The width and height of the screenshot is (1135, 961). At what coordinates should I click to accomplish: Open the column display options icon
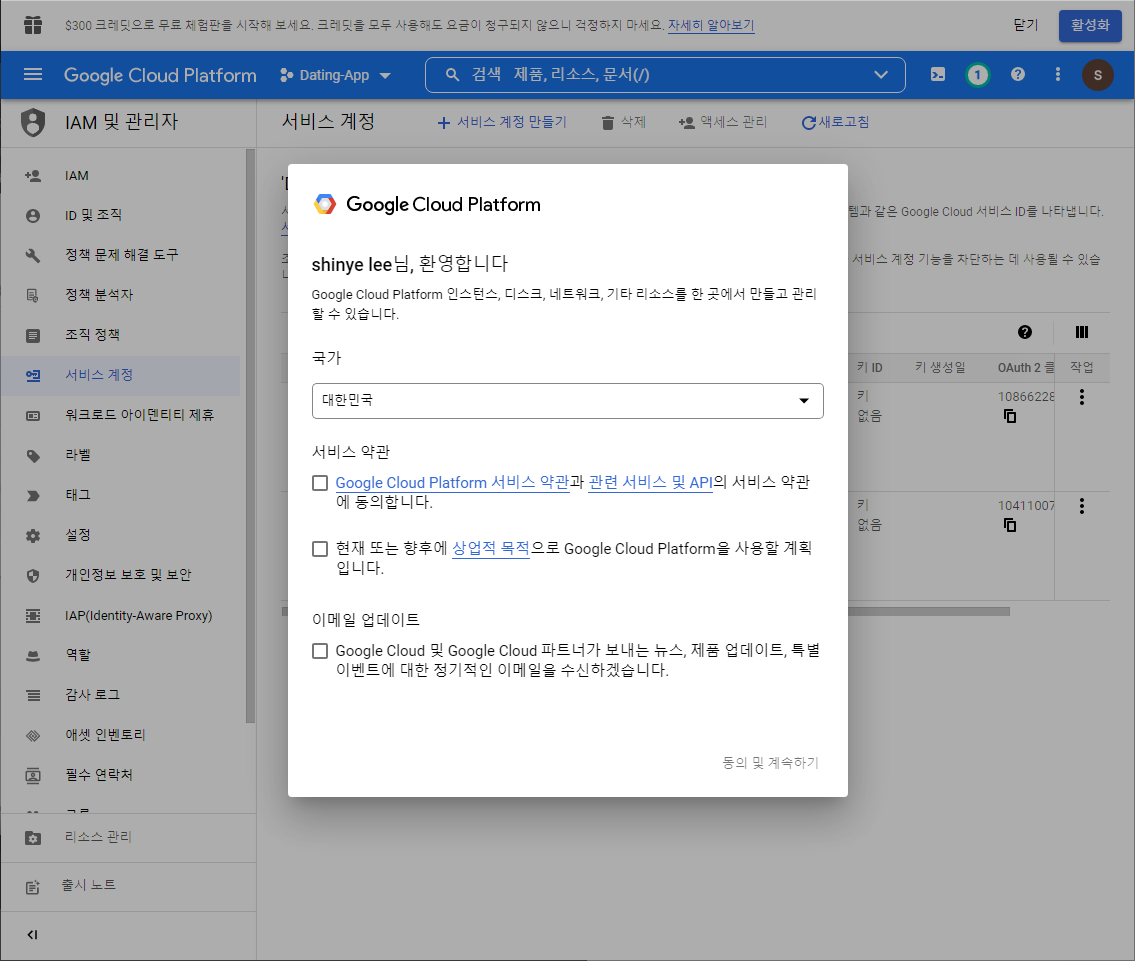(1081, 332)
